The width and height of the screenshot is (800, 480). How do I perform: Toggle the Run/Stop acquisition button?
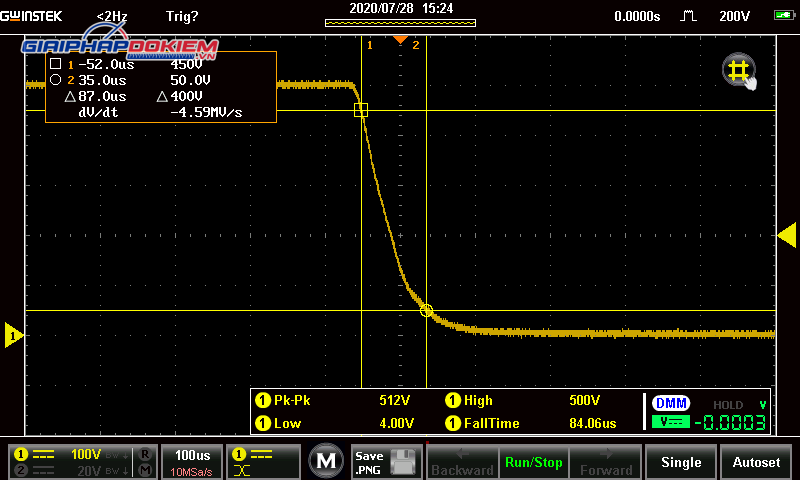tap(534, 462)
